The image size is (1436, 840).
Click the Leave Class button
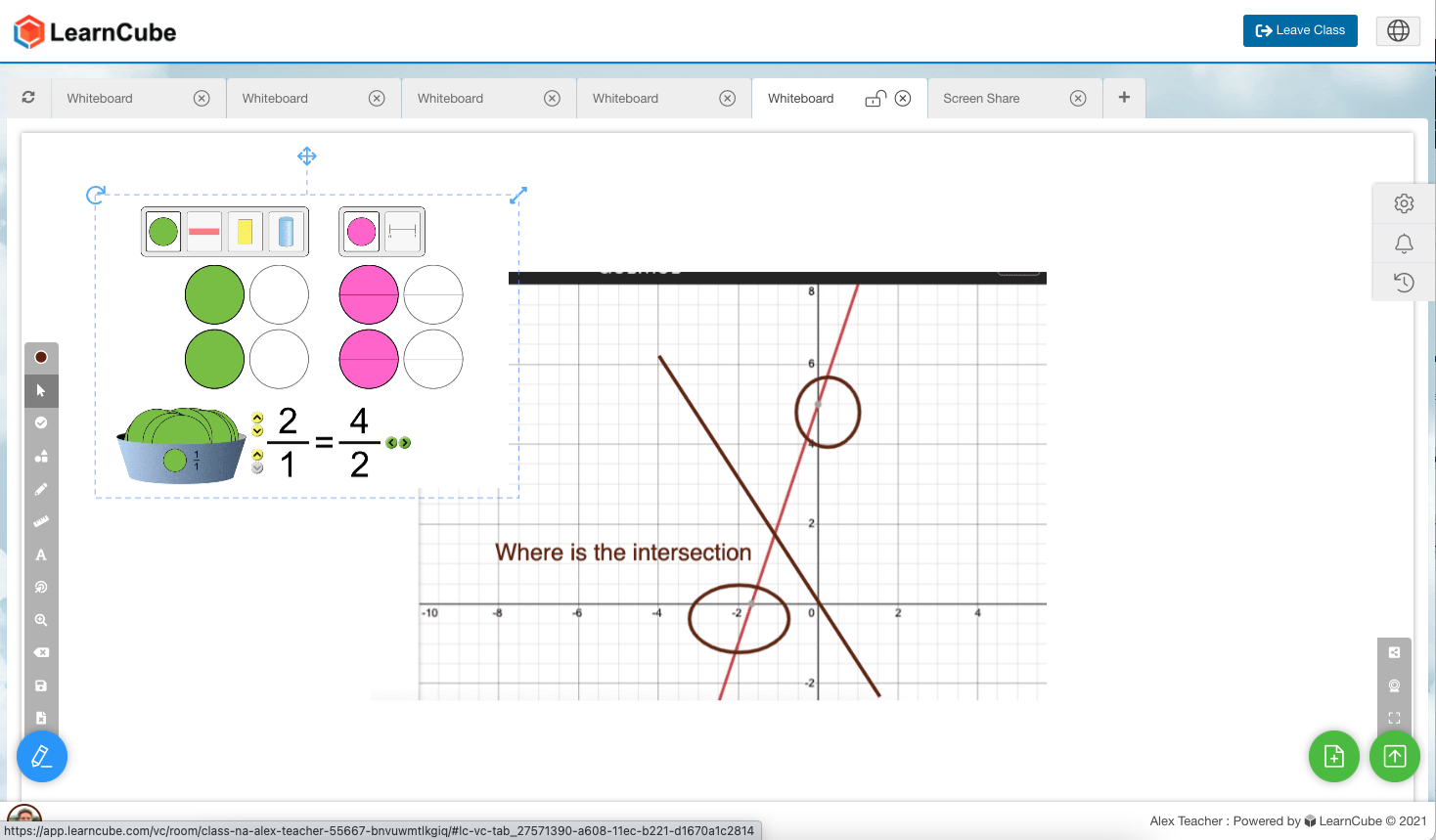pos(1299,30)
